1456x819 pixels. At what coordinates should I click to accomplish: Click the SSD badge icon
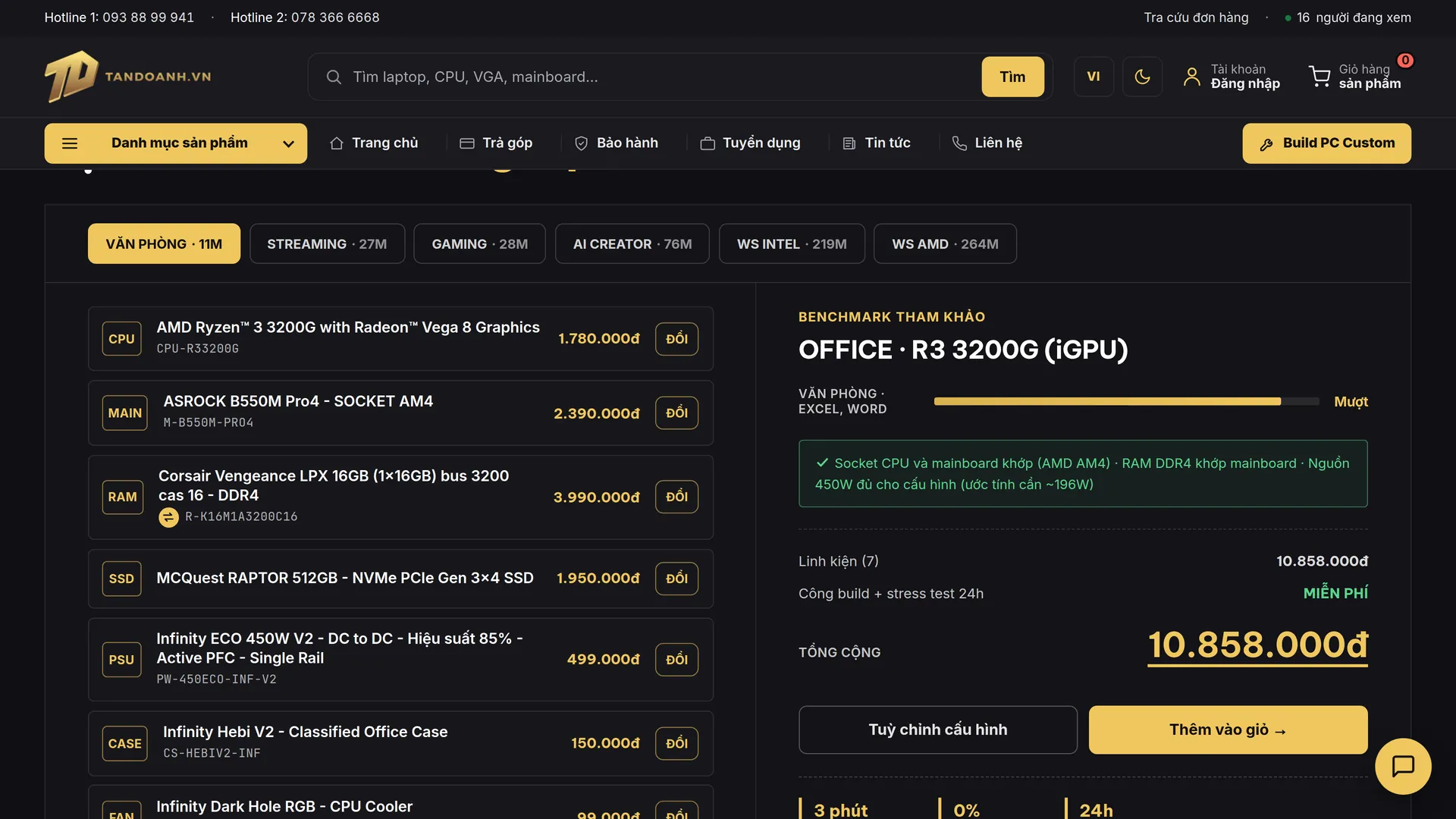[121, 579]
